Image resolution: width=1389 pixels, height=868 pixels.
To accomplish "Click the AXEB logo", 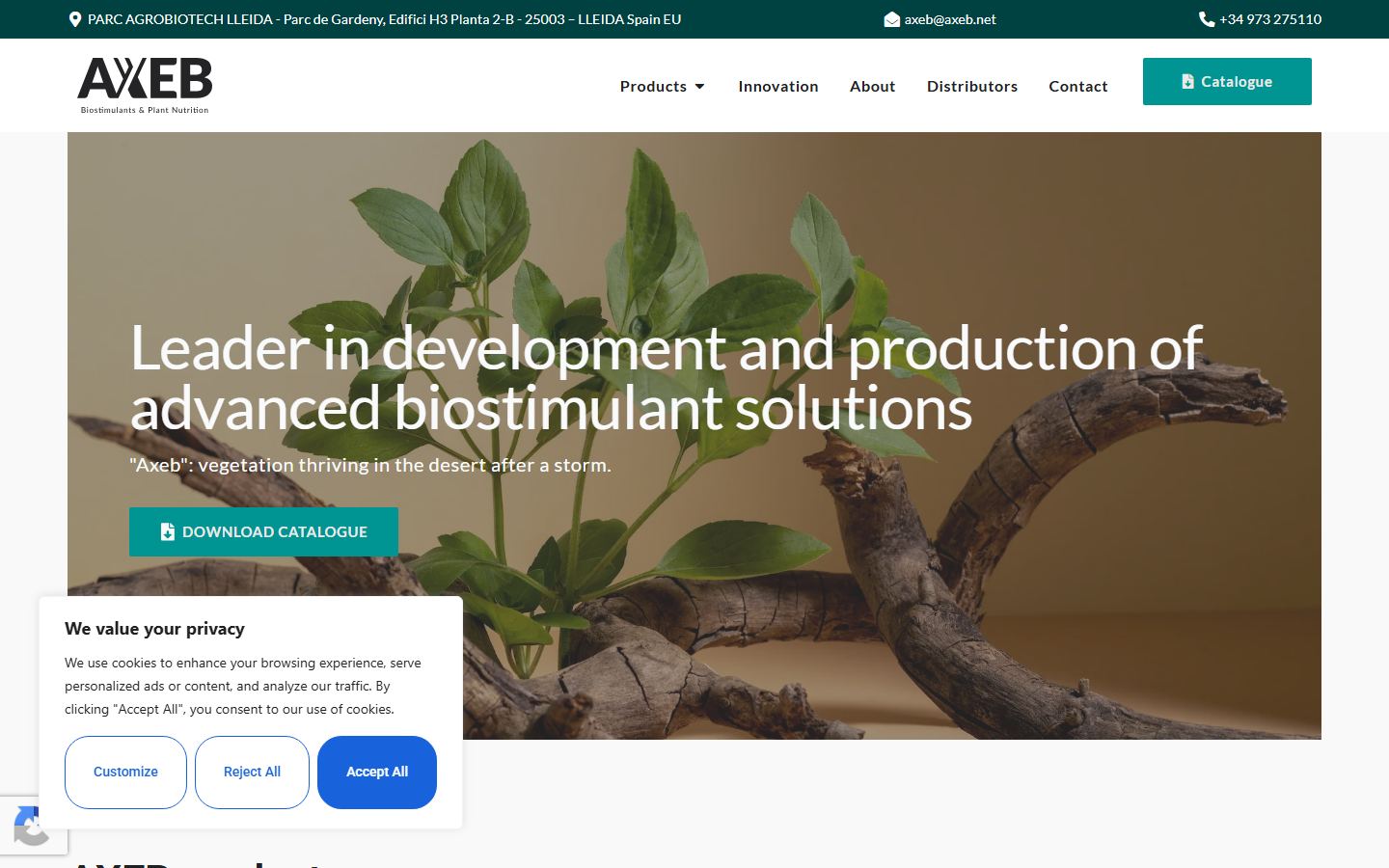I will coord(145,85).
